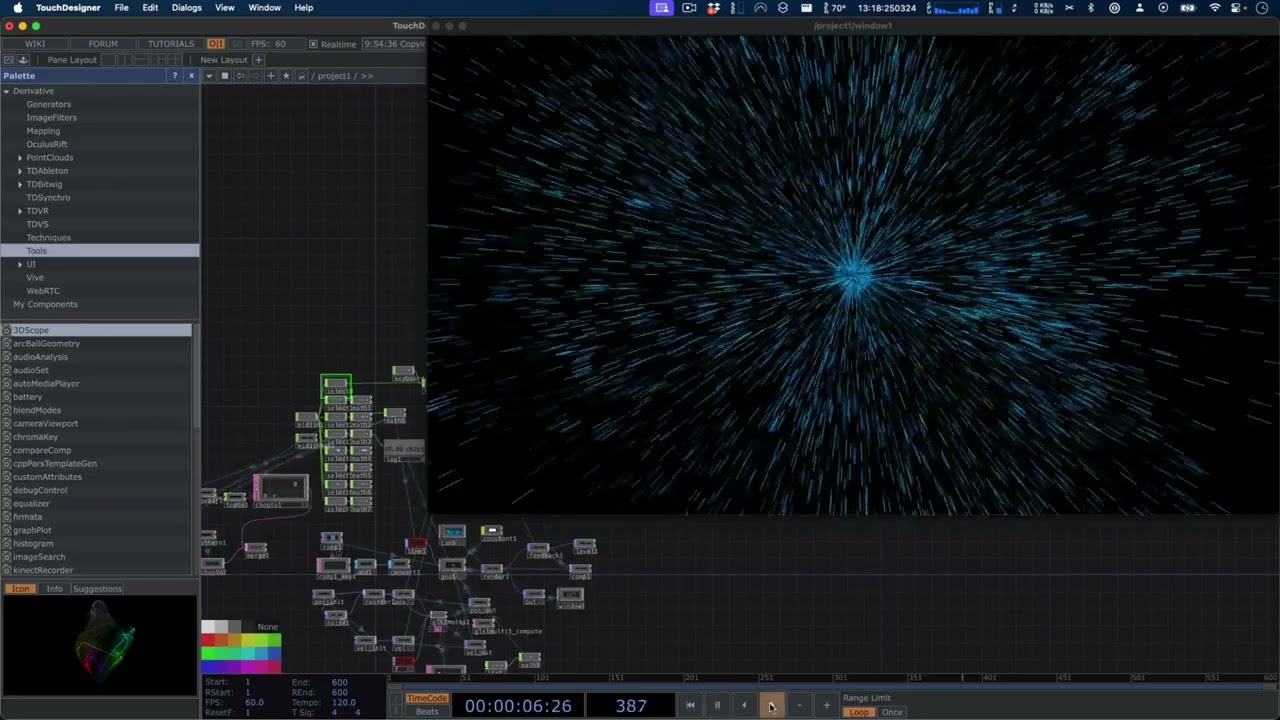This screenshot has height=720, width=1280.
Task: Choose the top-bottom split pane layout
Action: (x=142, y=60)
